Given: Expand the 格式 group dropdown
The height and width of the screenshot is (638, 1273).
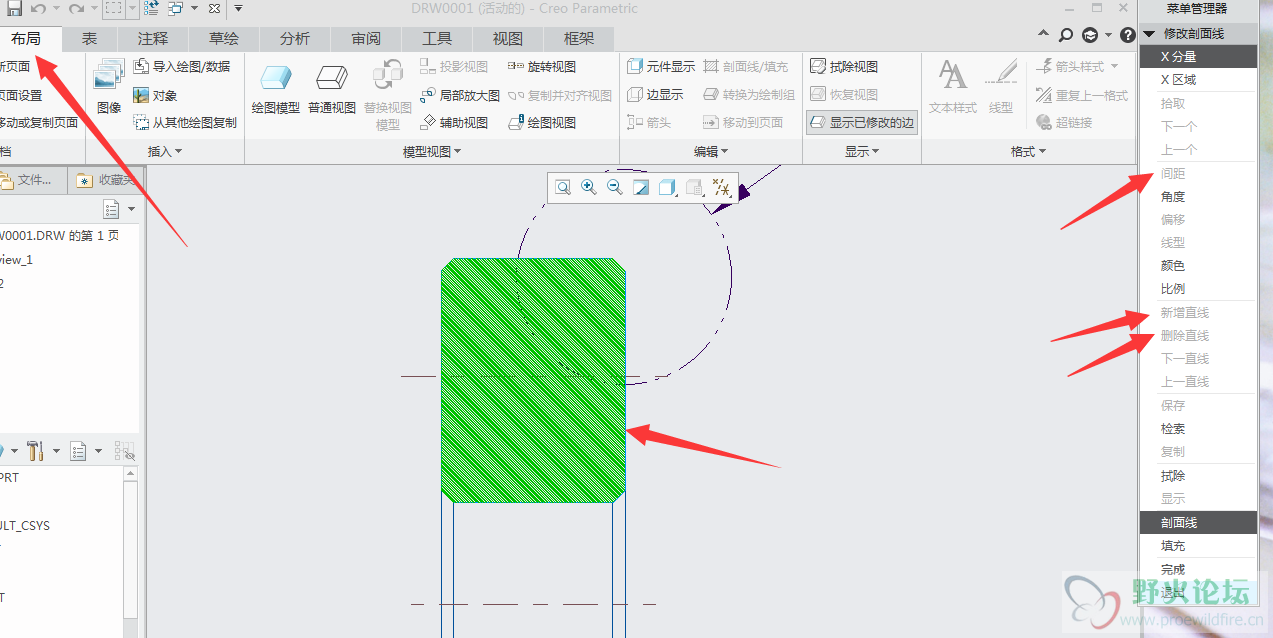Looking at the screenshot, I should (1028, 151).
